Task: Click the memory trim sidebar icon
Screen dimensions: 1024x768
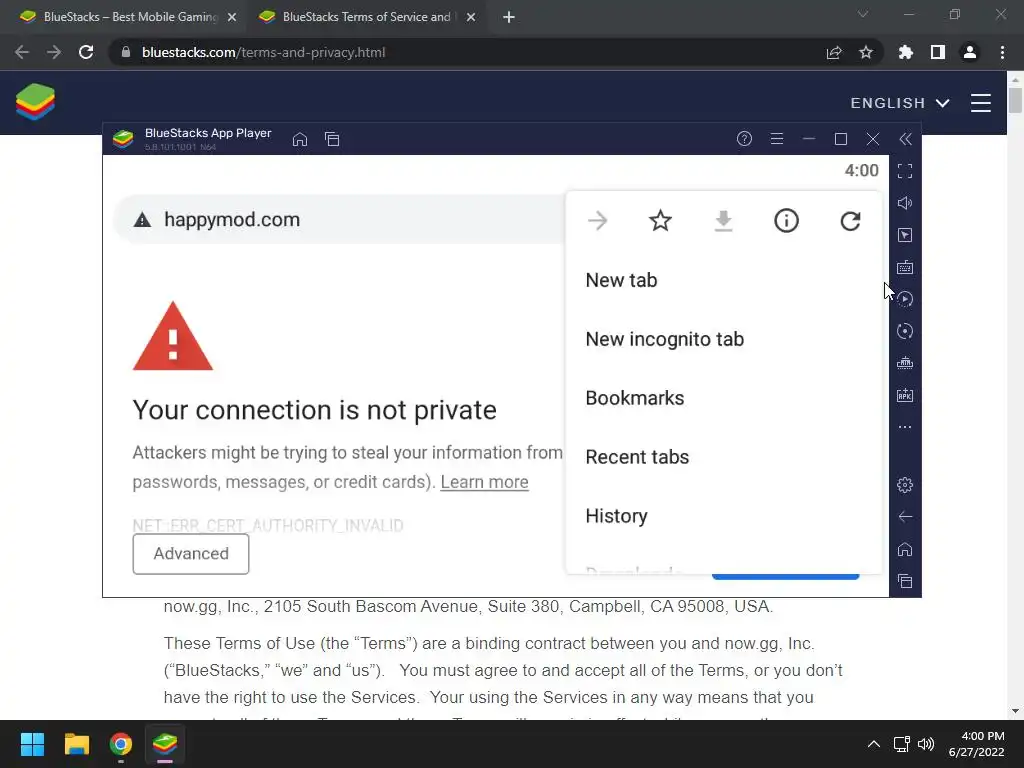Action: (905, 363)
